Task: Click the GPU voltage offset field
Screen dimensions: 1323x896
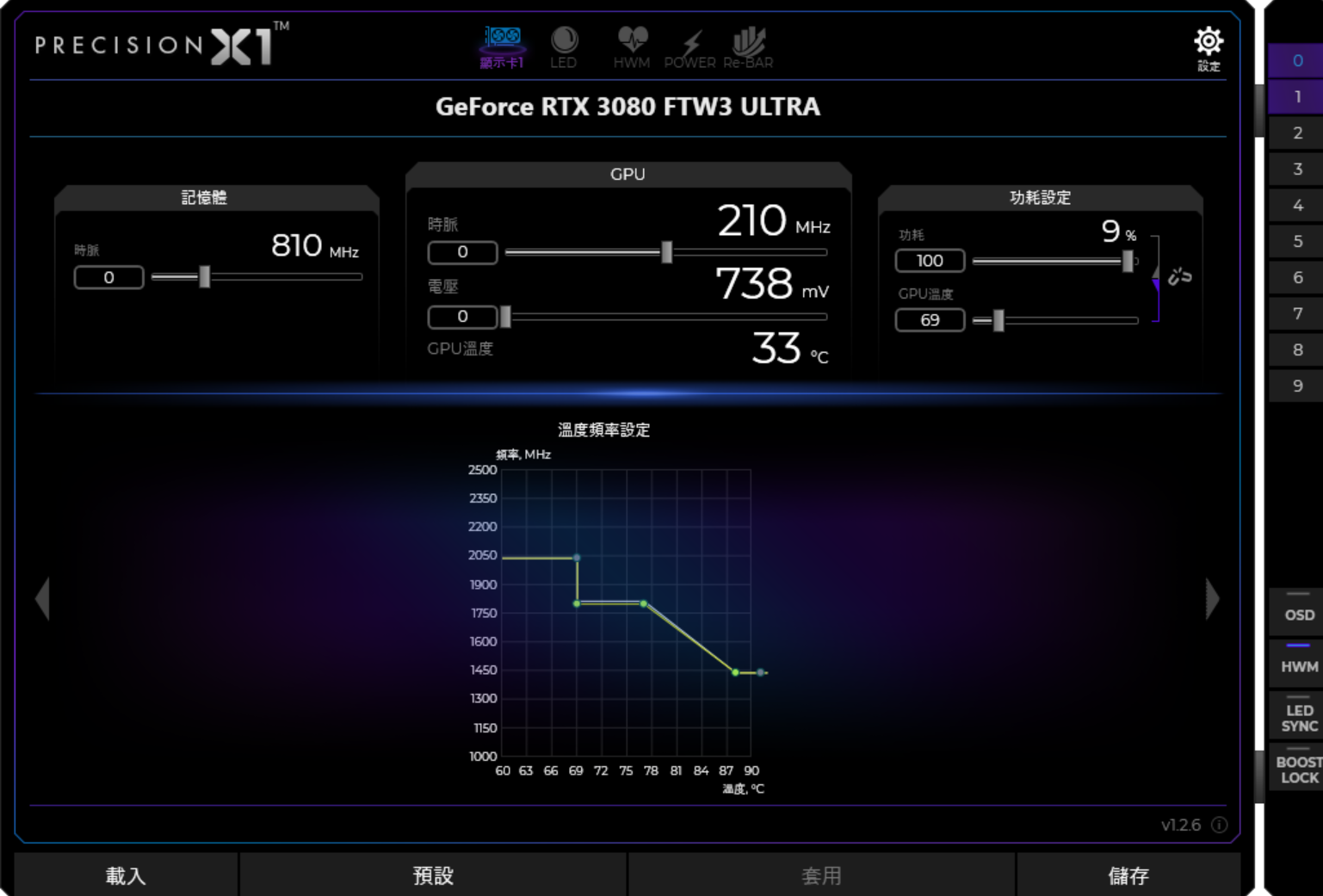Action: pos(462,317)
